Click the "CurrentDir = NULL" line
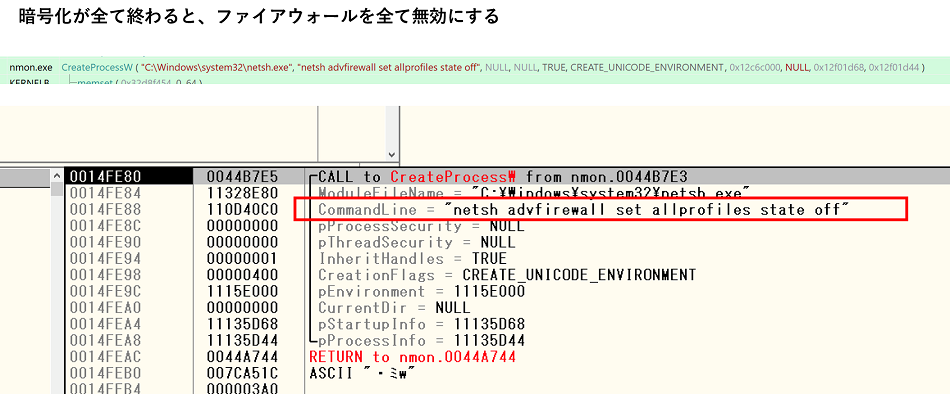 click(x=394, y=308)
